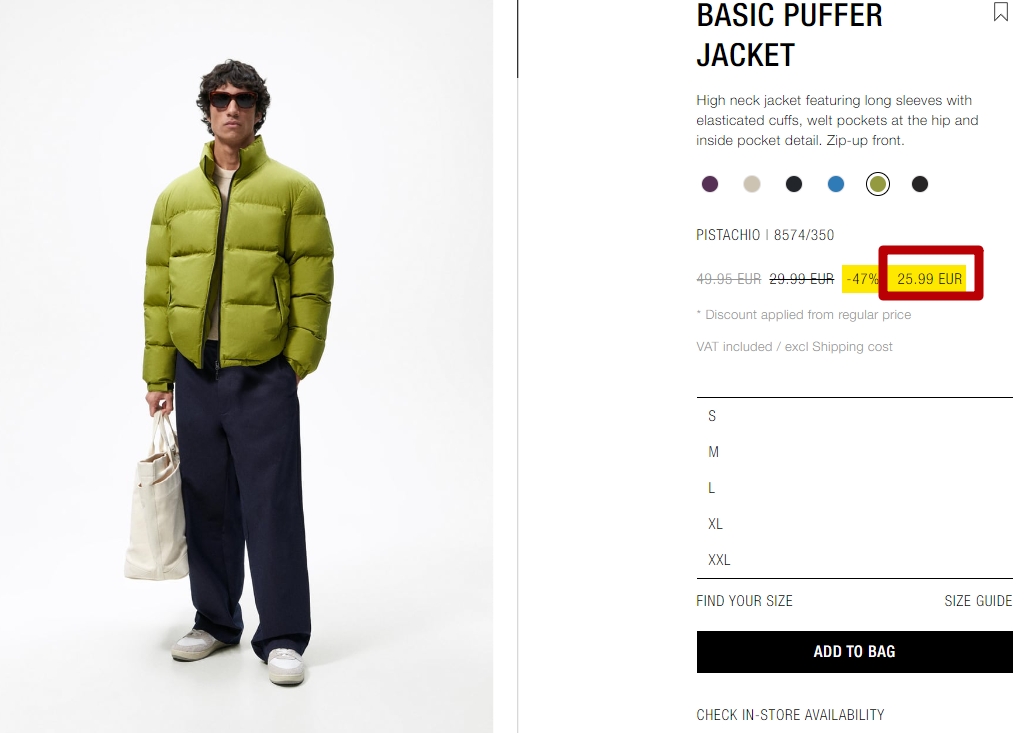1029x733 pixels.
Task: Check in-store availability
Action: [x=790, y=715]
